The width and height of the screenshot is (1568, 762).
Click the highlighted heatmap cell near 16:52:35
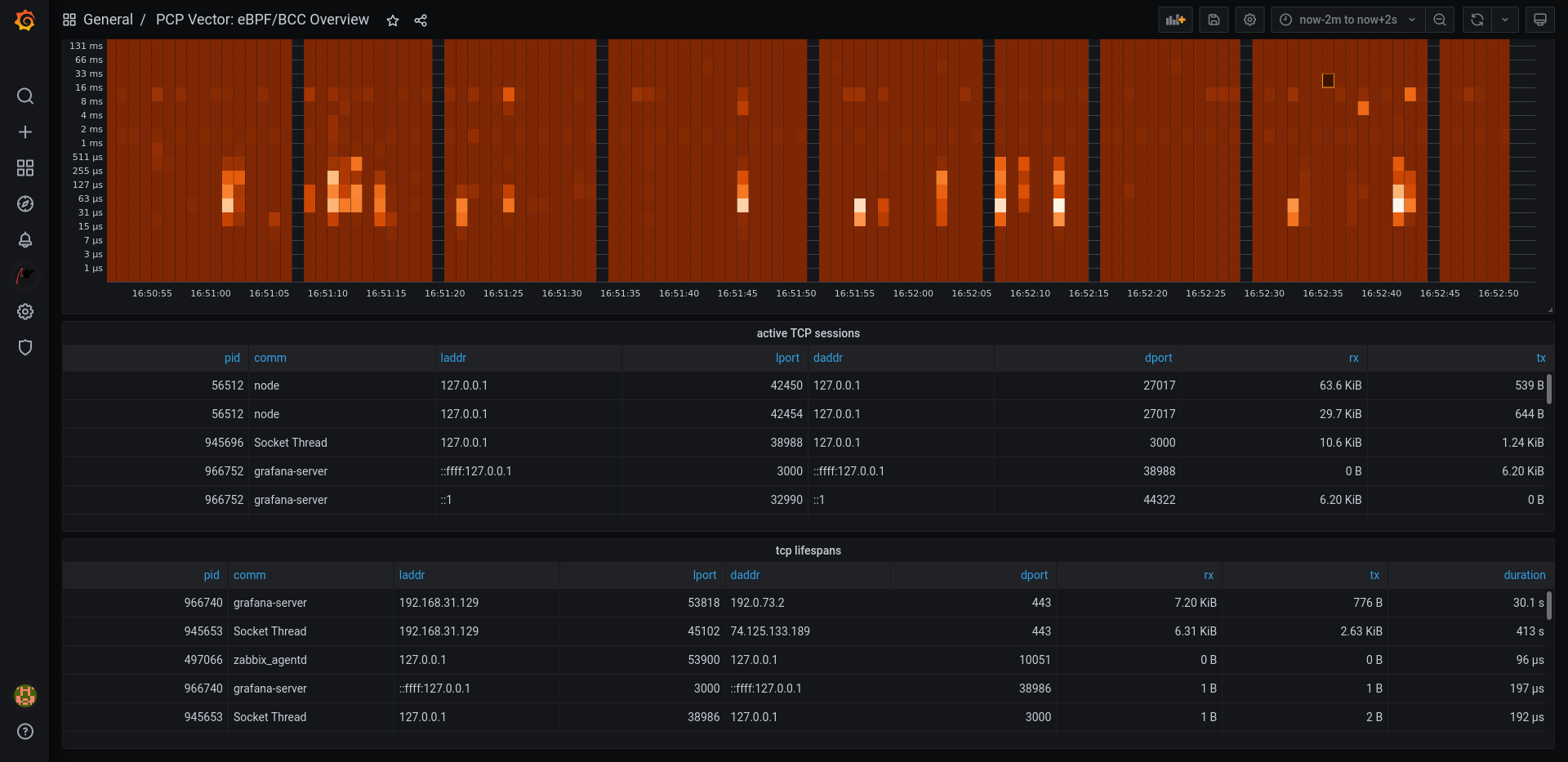(1328, 80)
